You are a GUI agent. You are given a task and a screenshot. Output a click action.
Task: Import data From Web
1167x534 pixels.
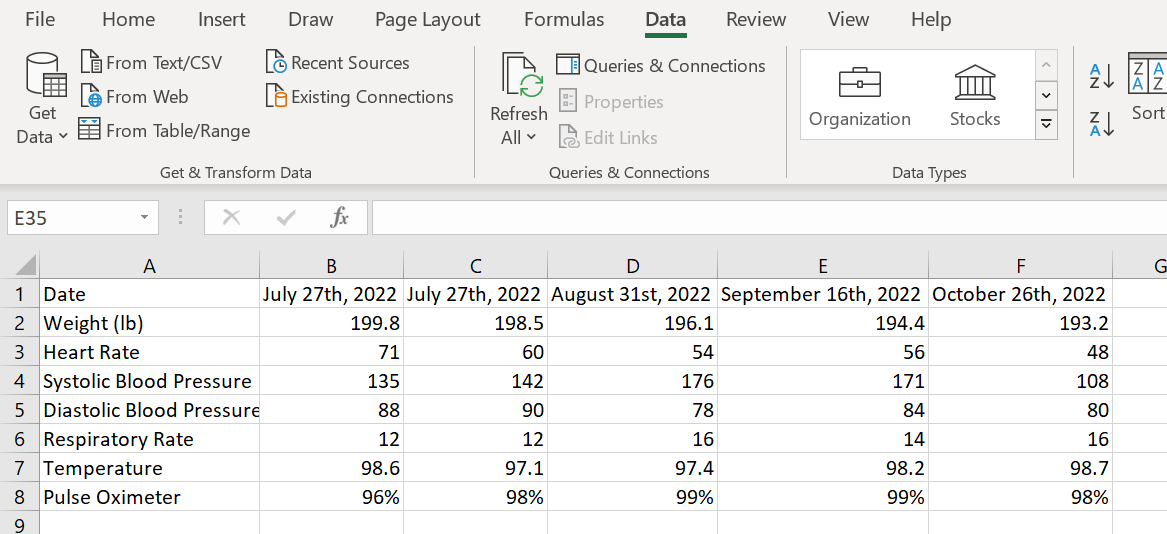click(x=135, y=97)
